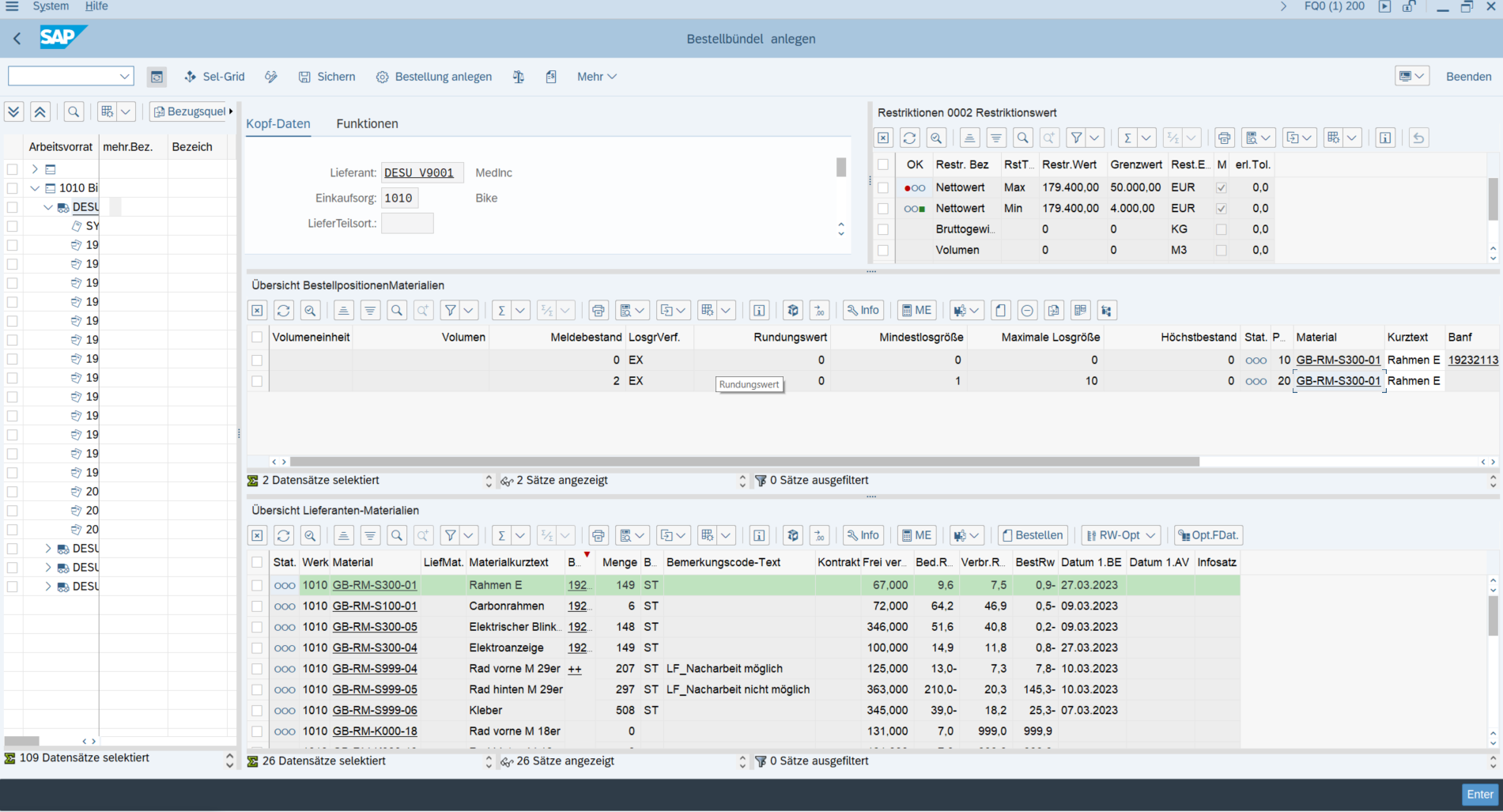Open material link GB-RM-S999-04
This screenshot has height=812, width=1503.
pos(375,669)
